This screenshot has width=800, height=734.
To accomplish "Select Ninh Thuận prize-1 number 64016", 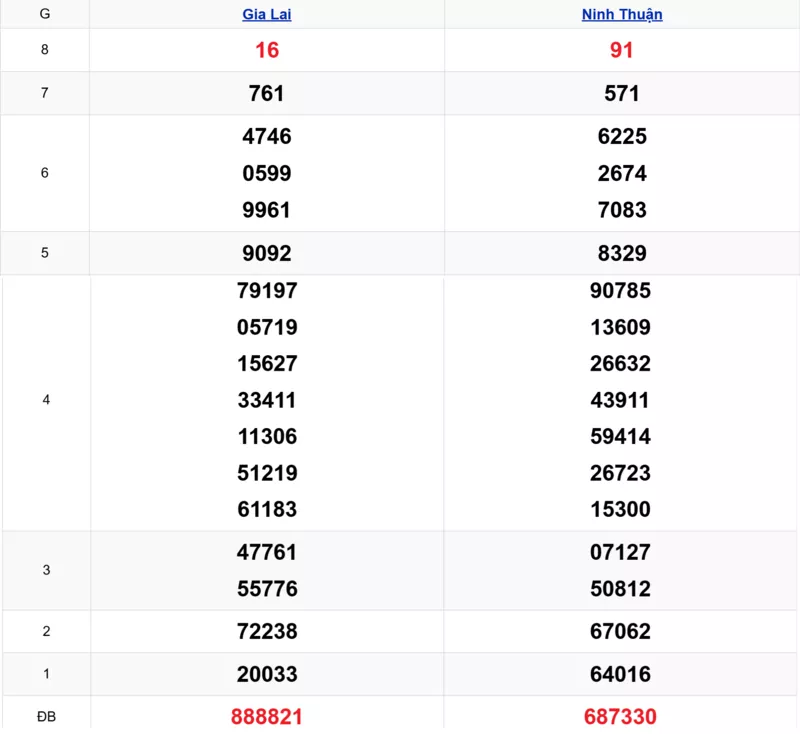I will pos(621,674).
